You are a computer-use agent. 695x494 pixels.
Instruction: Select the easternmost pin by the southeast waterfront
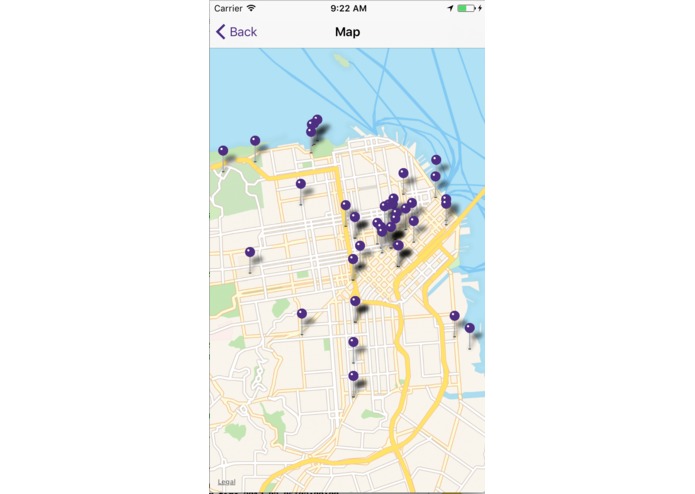[x=470, y=328]
